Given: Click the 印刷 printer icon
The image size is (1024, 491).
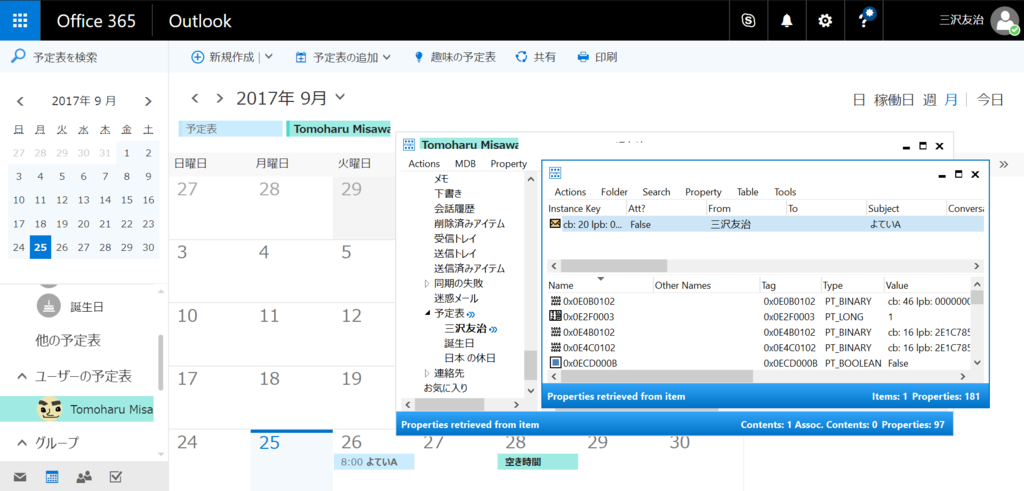Looking at the screenshot, I should (583, 57).
